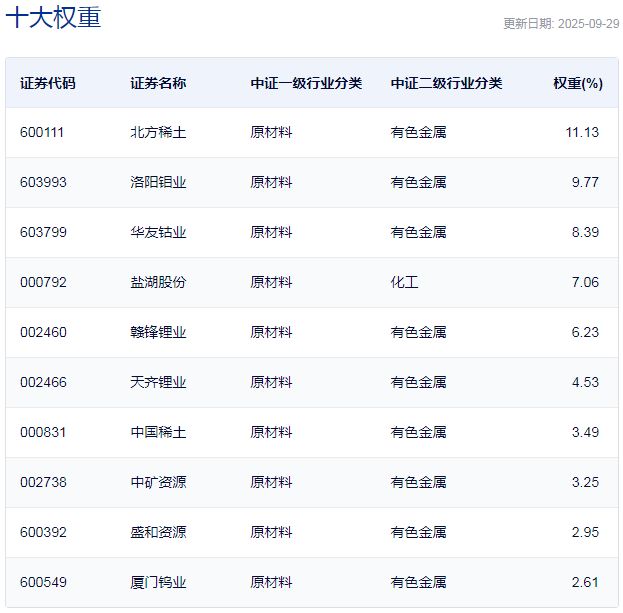Click the 化工 industry classification cell
The width and height of the screenshot is (623, 613).
point(404,282)
